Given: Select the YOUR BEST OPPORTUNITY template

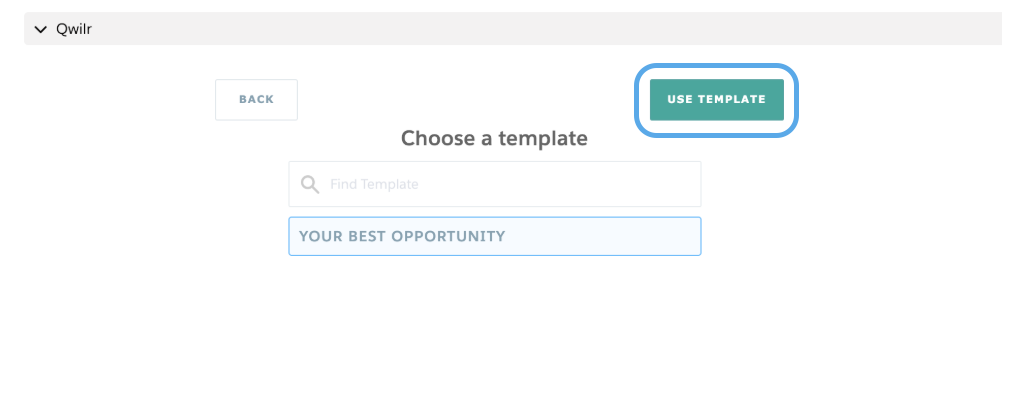Looking at the screenshot, I should coord(495,236).
